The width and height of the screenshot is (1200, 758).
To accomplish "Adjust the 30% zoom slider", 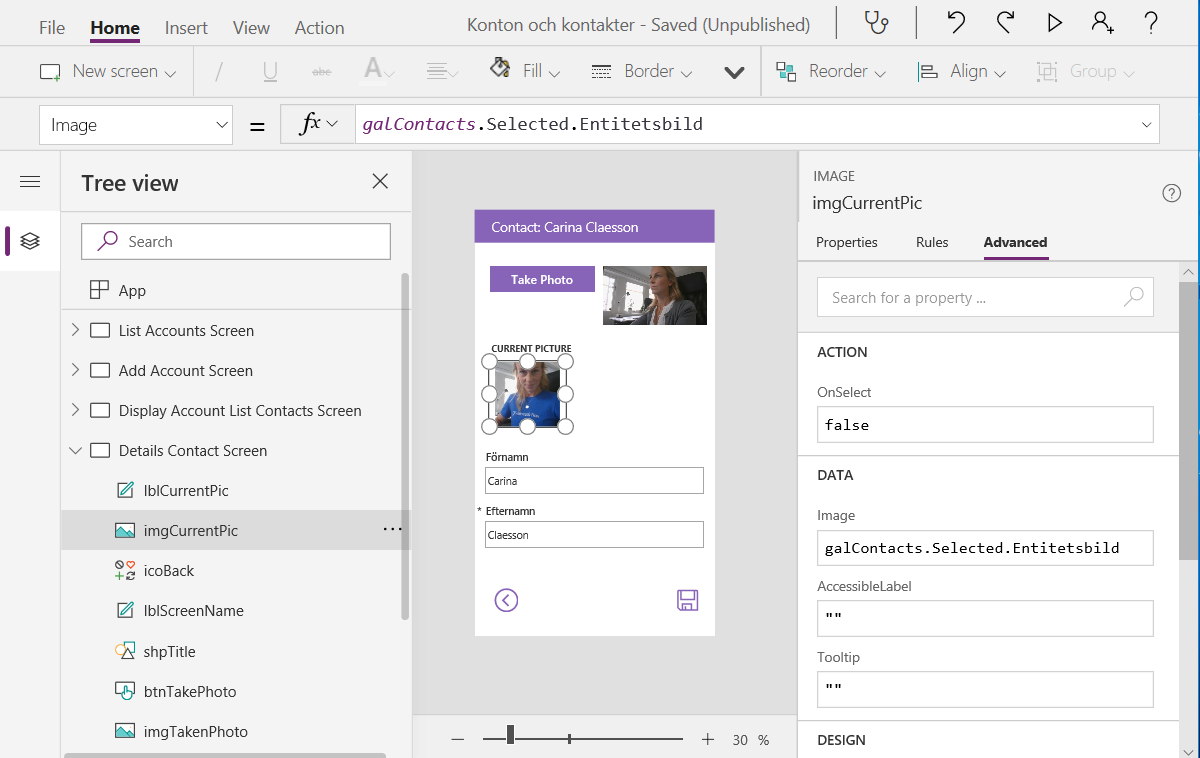I will [512, 739].
